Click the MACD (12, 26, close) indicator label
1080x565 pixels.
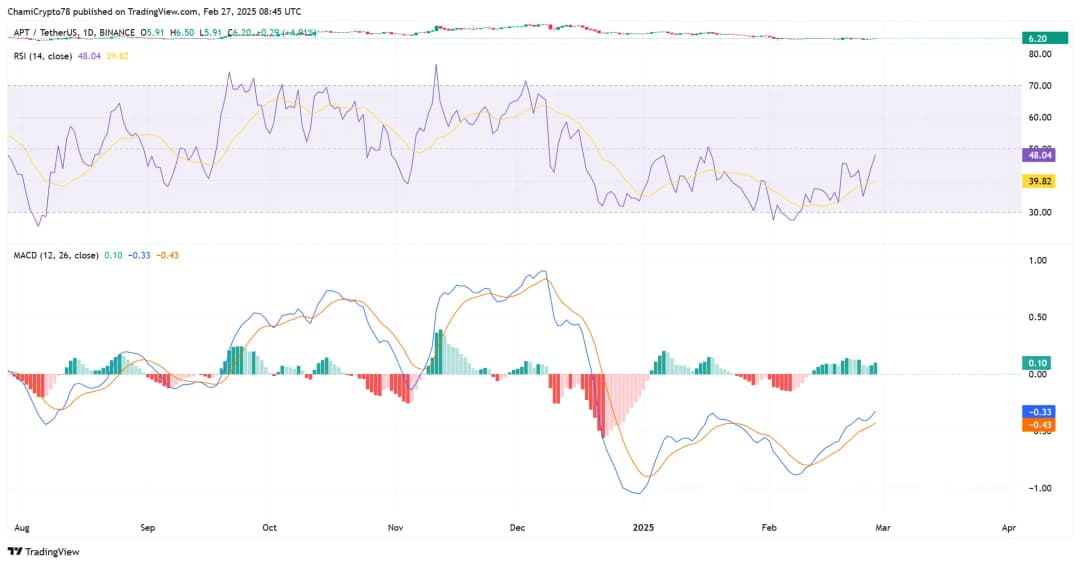[x=53, y=255]
